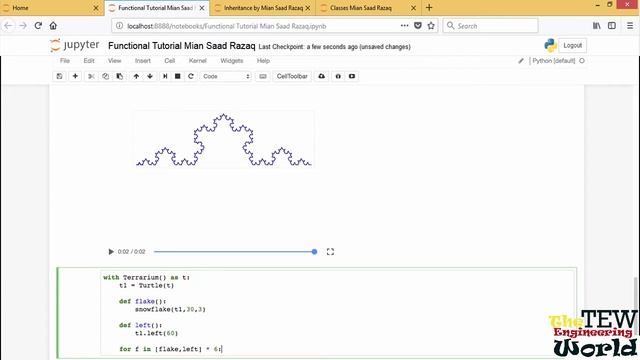Open the Widgets menu
Image resolution: width=640 pixels, height=360 pixels.
(232, 61)
